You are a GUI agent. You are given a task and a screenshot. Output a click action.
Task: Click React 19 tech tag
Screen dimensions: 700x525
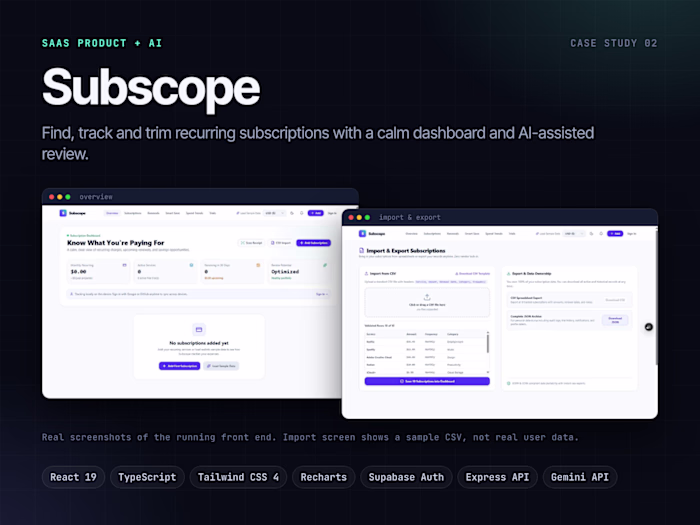click(73, 477)
